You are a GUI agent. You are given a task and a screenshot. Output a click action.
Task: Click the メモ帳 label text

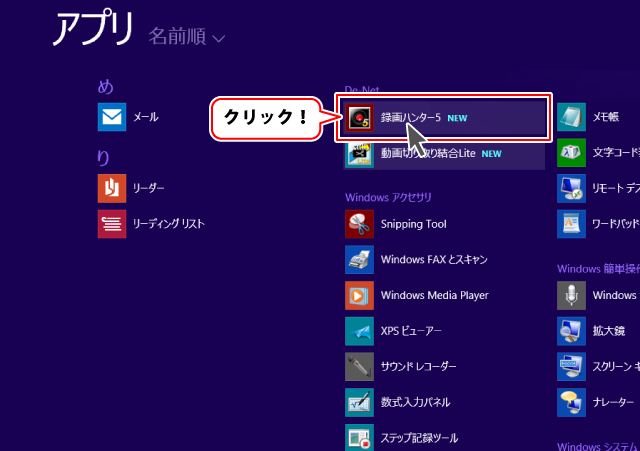(606, 117)
